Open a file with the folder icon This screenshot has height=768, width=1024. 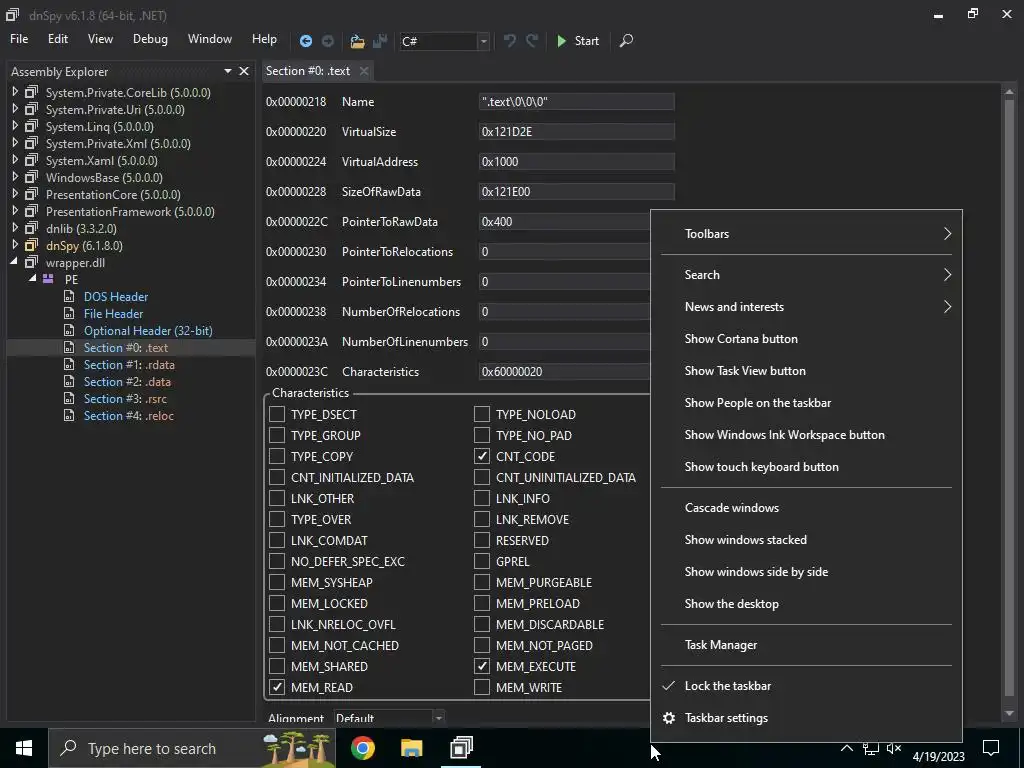click(x=357, y=41)
